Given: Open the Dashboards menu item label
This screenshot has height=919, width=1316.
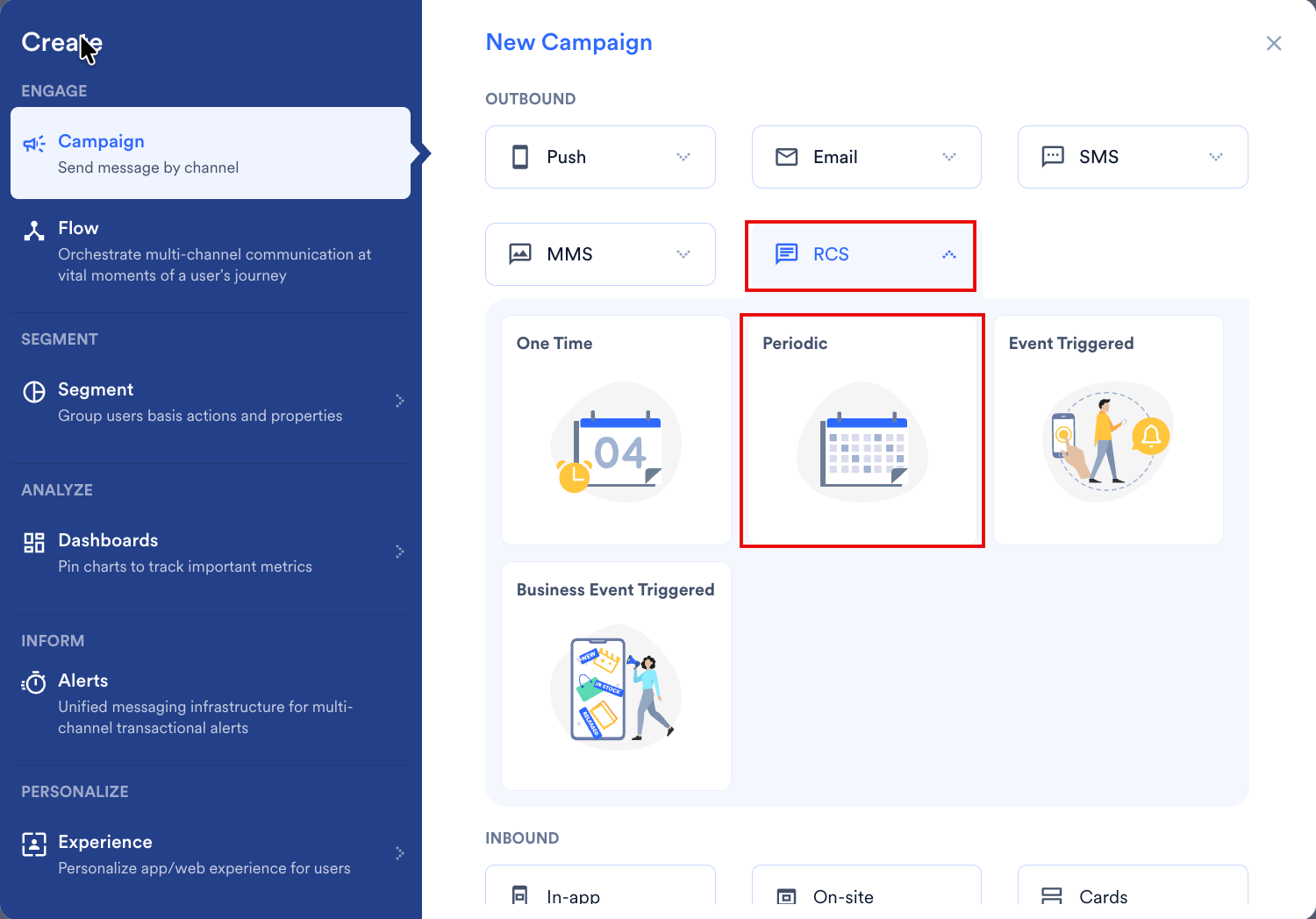Looking at the screenshot, I should [108, 540].
